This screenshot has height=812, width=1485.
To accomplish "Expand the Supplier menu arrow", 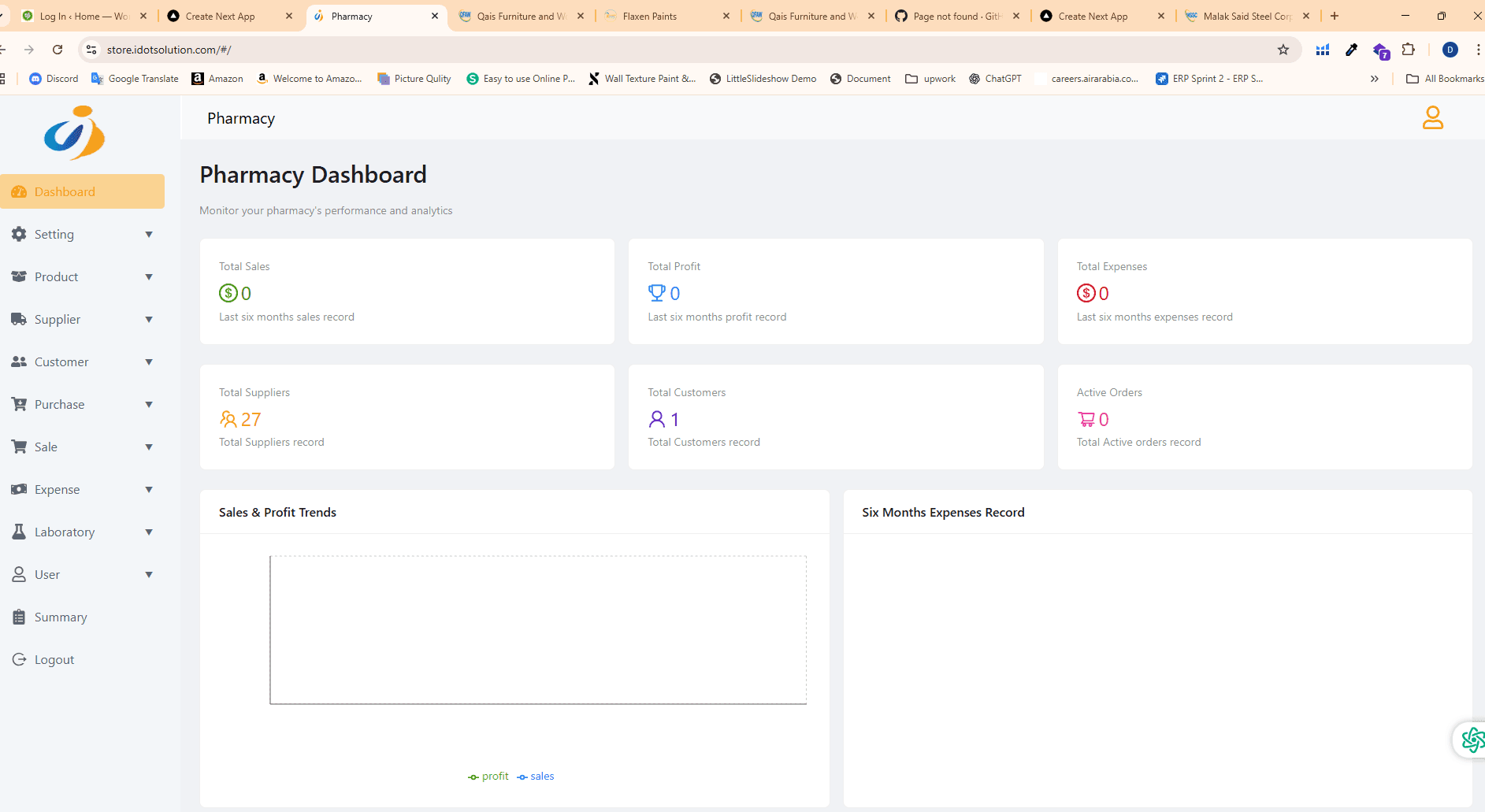I will (149, 319).
